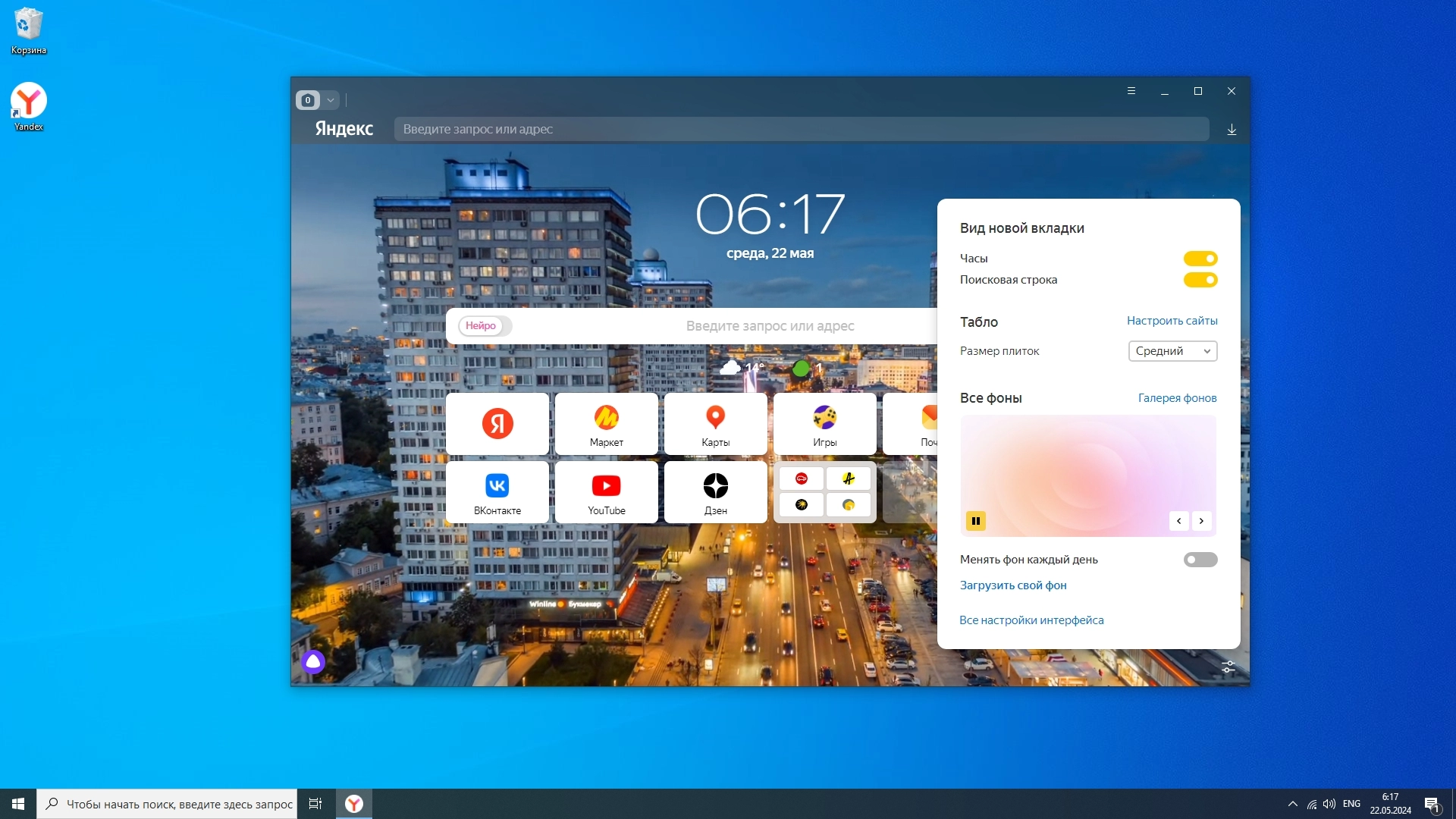Viewport: 1456px width, 819px height.
Task: Open the YouTube tile
Action: [606, 491]
